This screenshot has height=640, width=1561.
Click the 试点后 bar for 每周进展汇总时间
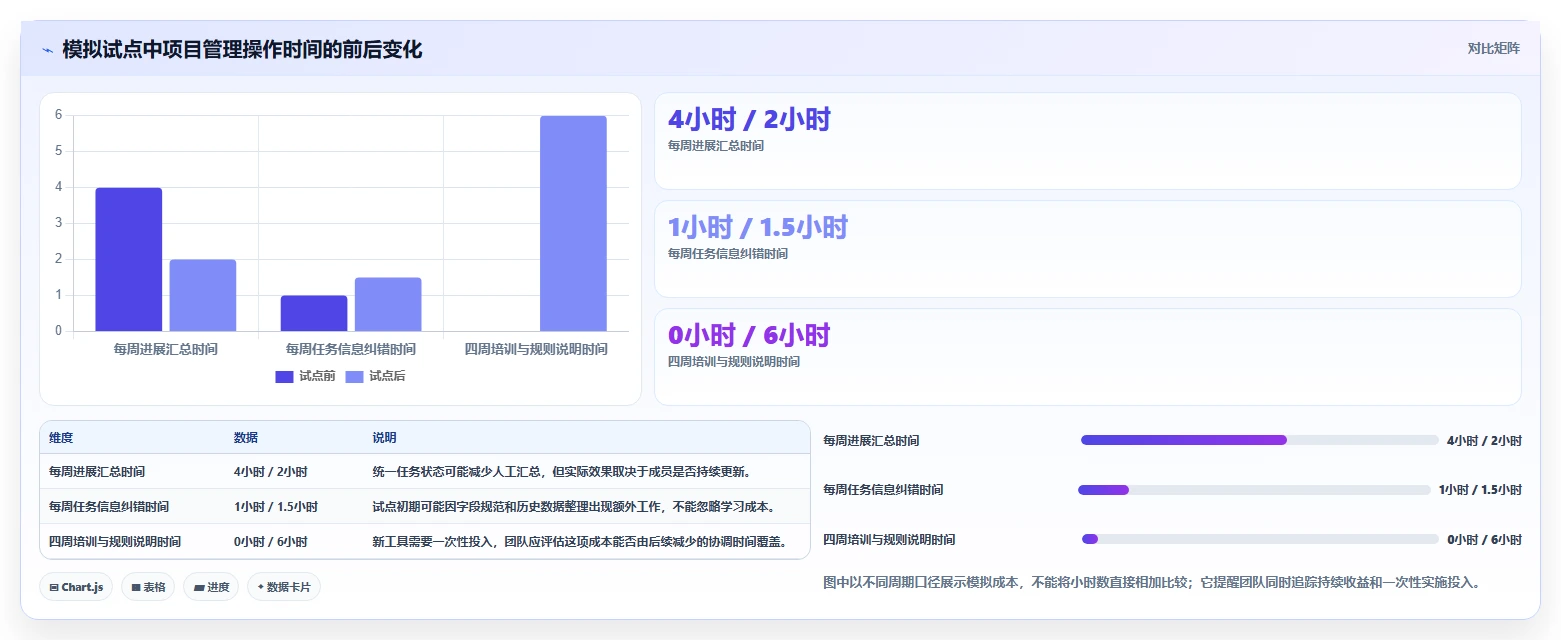click(203, 295)
